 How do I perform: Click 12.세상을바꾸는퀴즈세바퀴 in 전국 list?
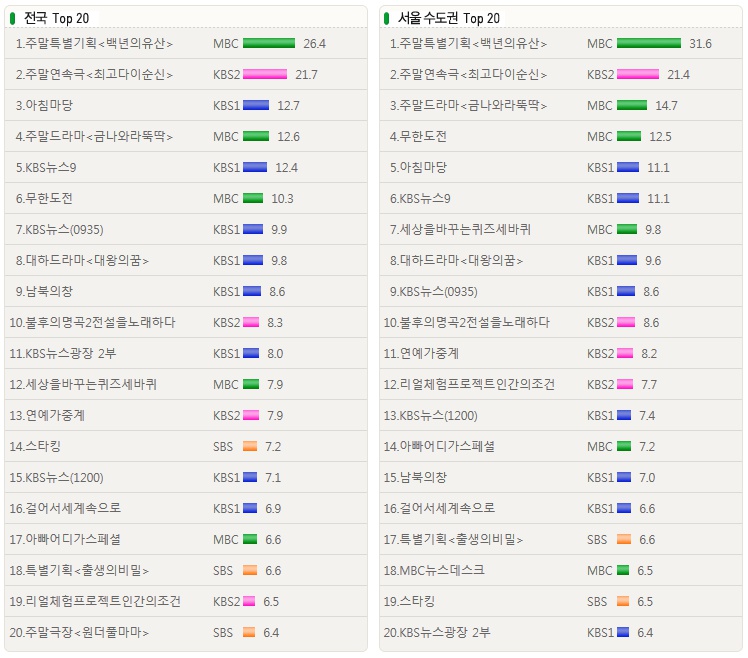83,385
